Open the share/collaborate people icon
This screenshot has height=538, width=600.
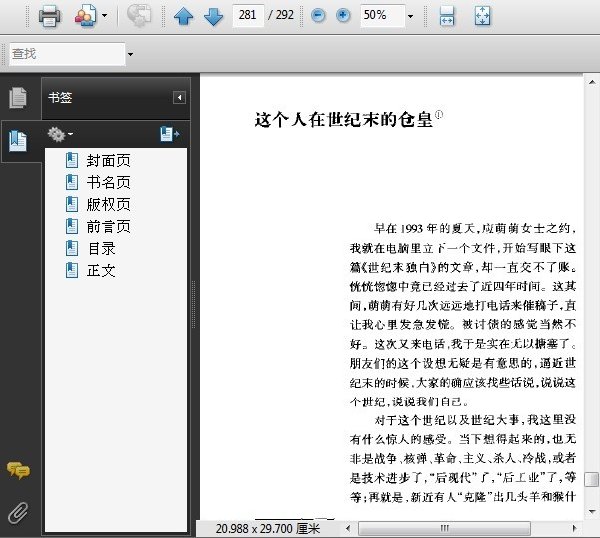pos(86,16)
